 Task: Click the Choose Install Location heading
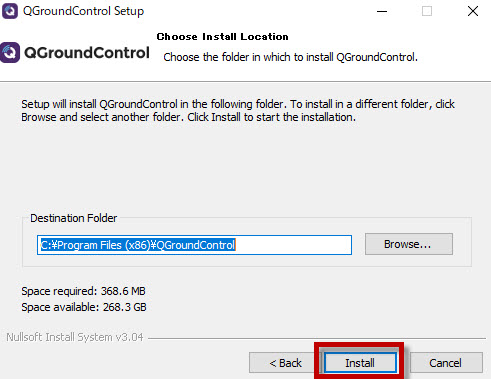tap(222, 36)
